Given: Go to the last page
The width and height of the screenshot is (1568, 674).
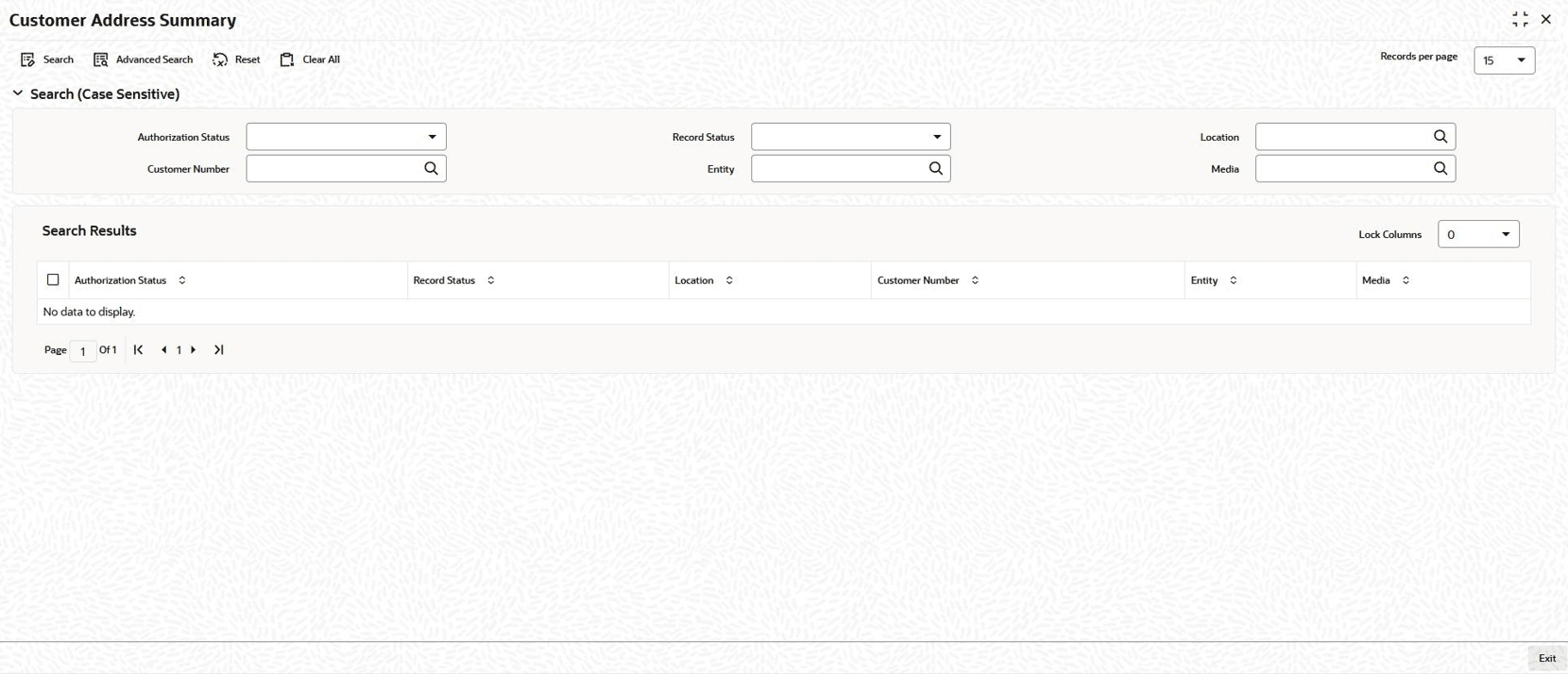Looking at the screenshot, I should [218, 349].
